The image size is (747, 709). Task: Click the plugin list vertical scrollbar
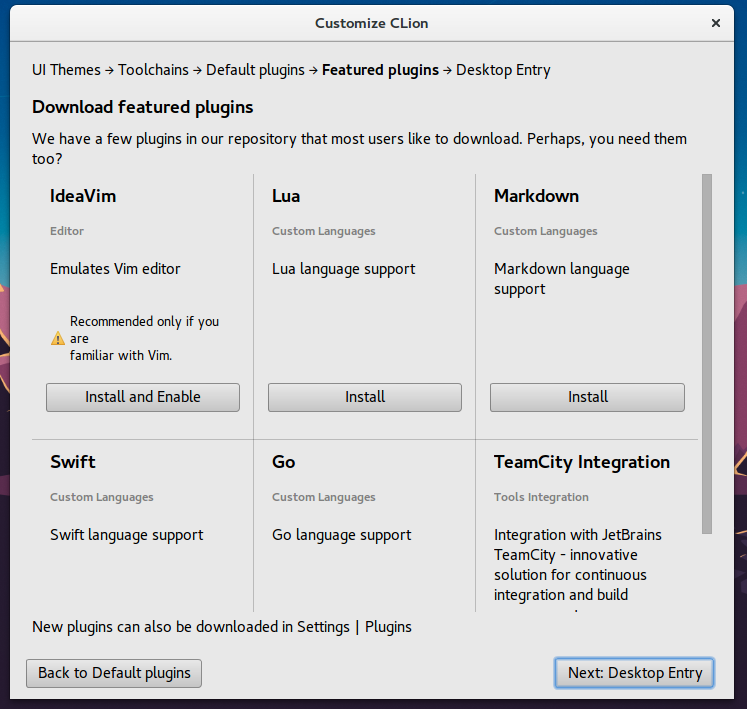pos(707,354)
